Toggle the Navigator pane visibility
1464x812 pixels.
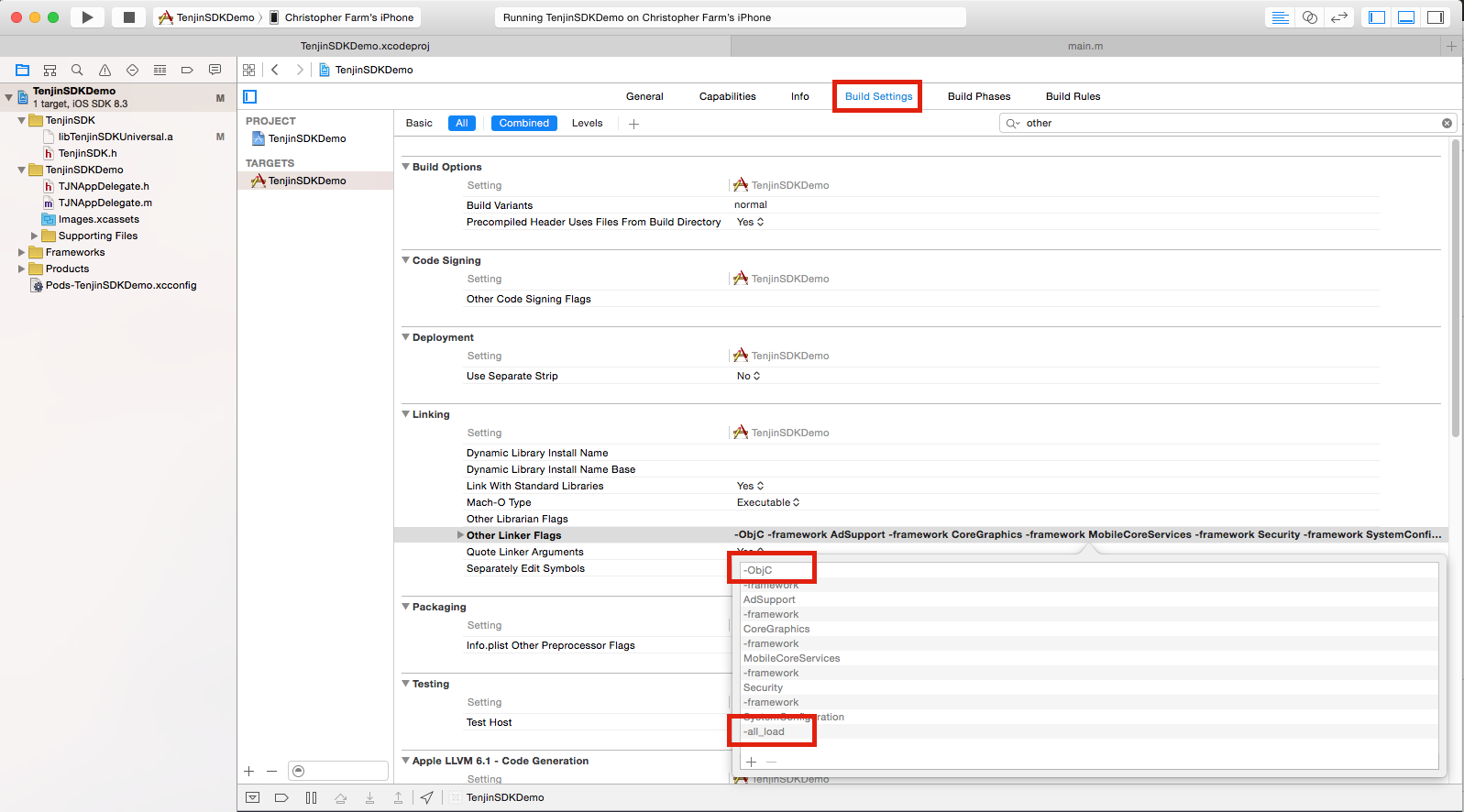[x=1377, y=17]
